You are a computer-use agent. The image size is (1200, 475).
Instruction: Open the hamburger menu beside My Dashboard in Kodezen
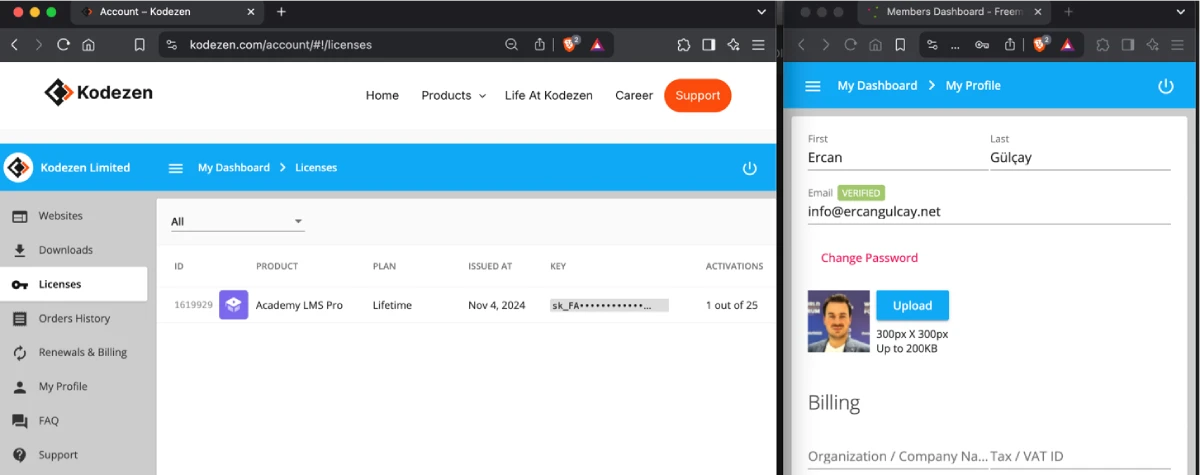[x=176, y=168]
